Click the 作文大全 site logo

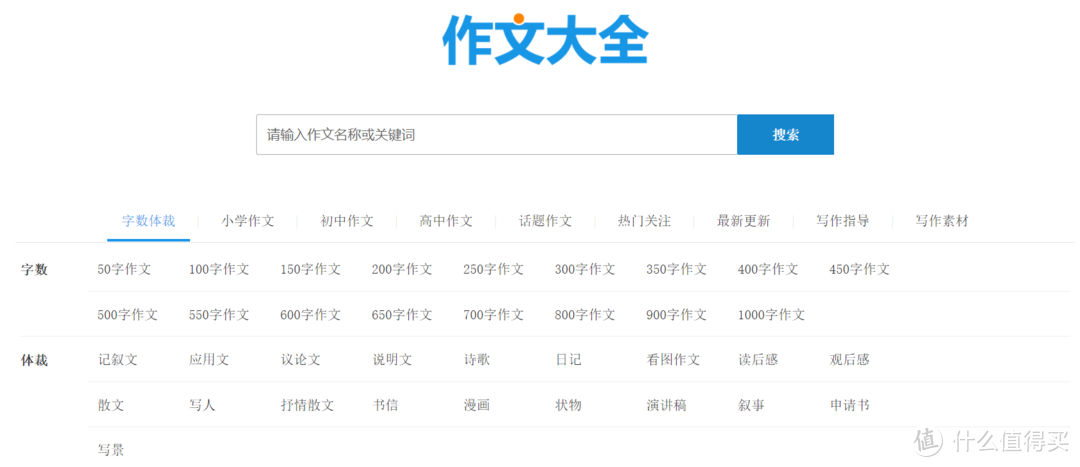coord(546,39)
